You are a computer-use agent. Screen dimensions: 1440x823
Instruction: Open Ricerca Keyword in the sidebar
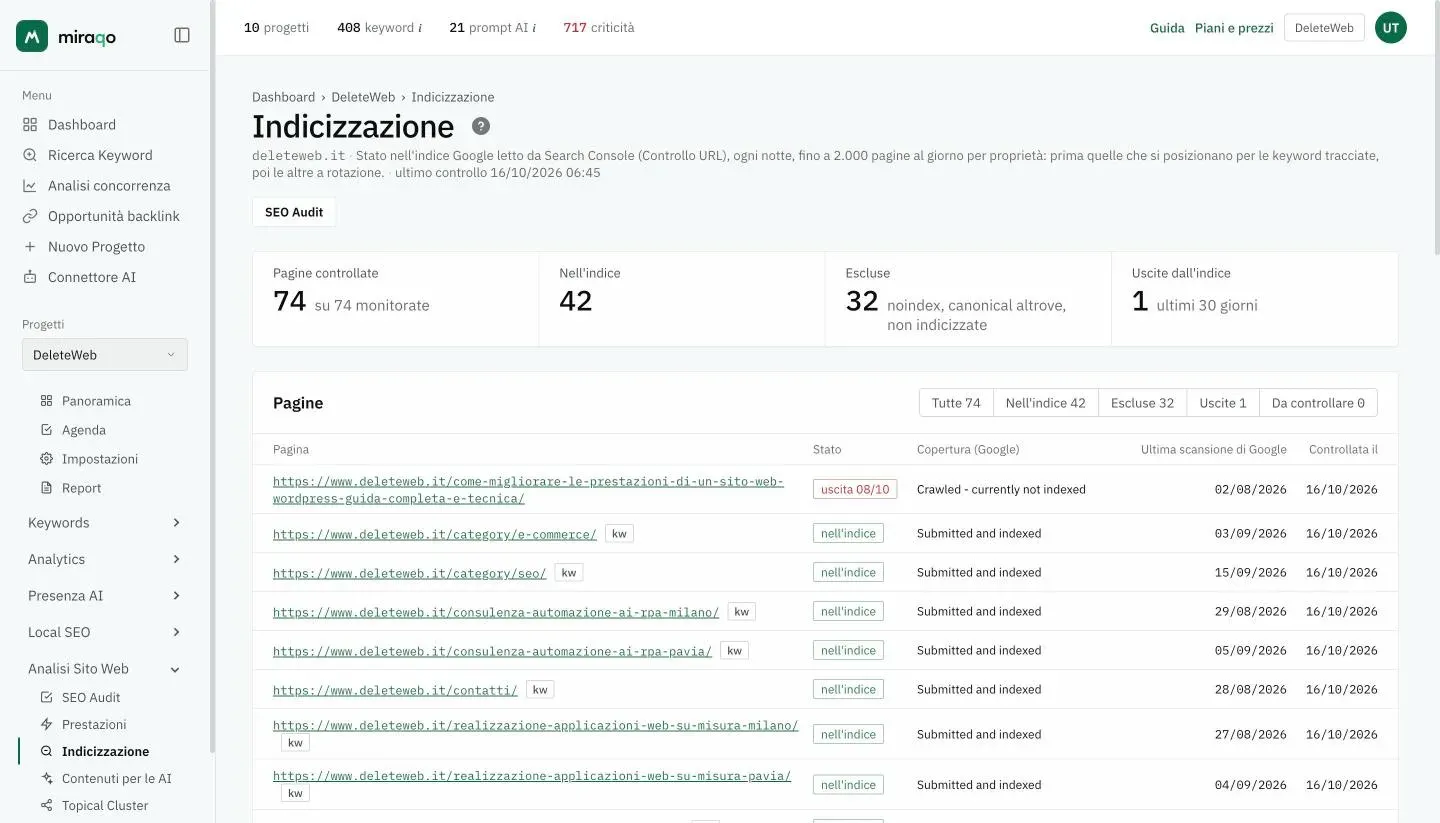coord(100,155)
